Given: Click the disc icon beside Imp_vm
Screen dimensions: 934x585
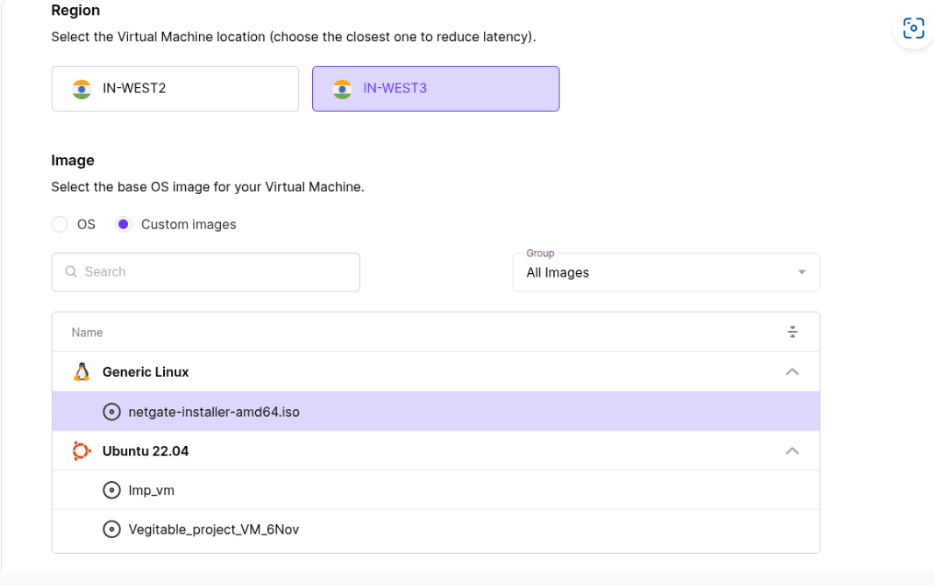Looking at the screenshot, I should tap(111, 490).
